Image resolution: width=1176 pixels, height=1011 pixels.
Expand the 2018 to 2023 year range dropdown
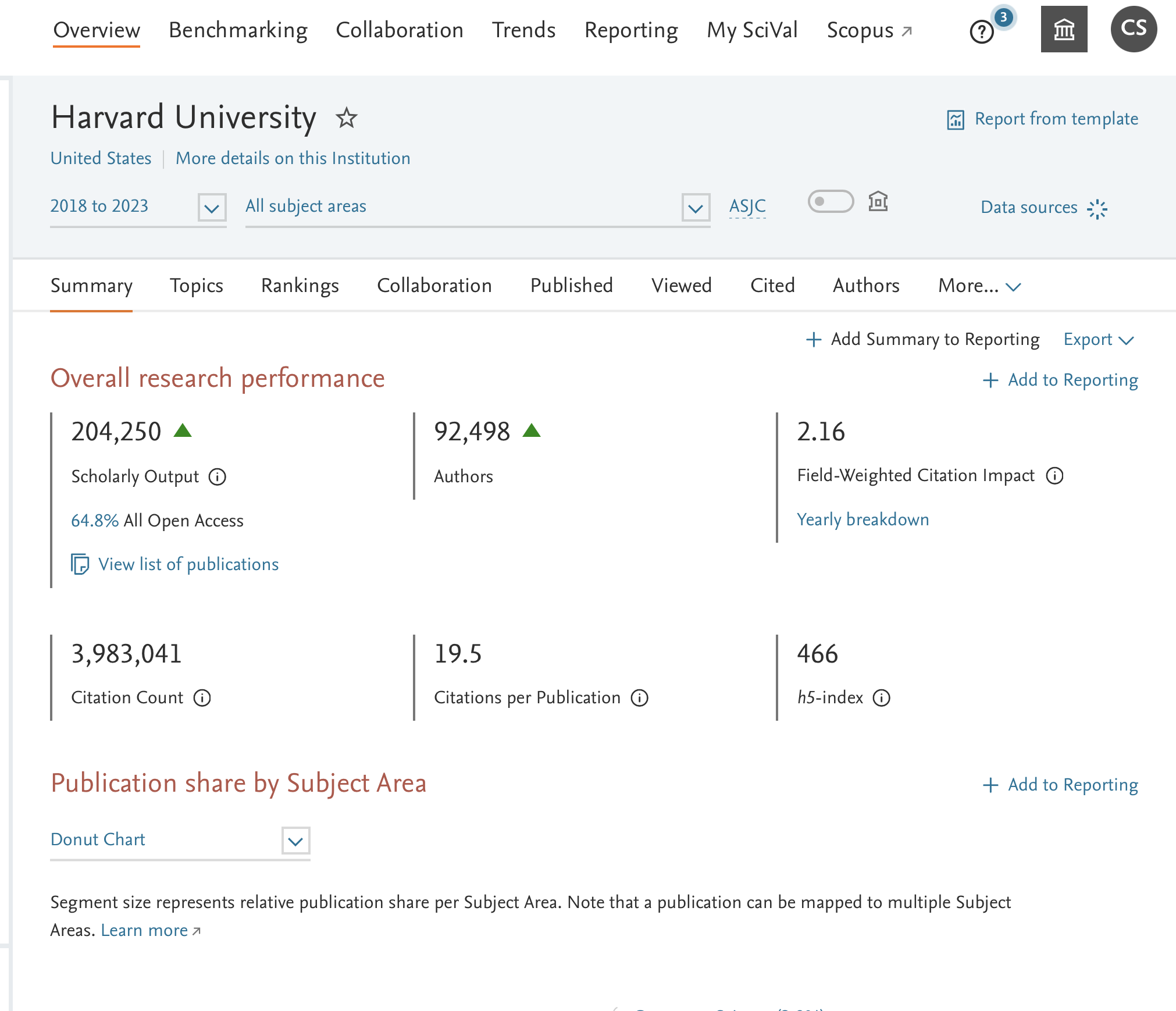[x=212, y=208]
